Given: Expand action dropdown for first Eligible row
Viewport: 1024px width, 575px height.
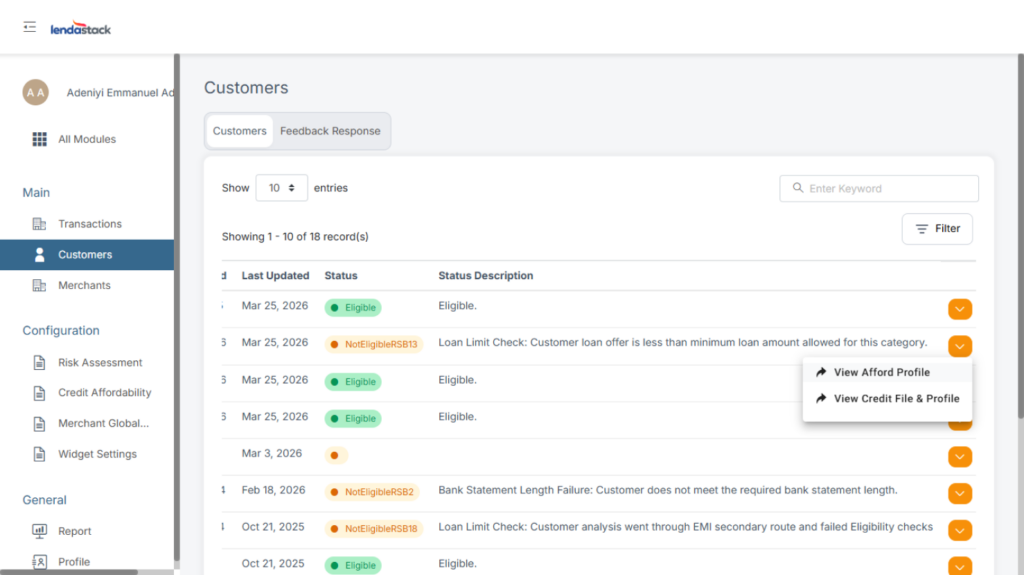Looking at the screenshot, I should pyautogui.click(x=960, y=309).
